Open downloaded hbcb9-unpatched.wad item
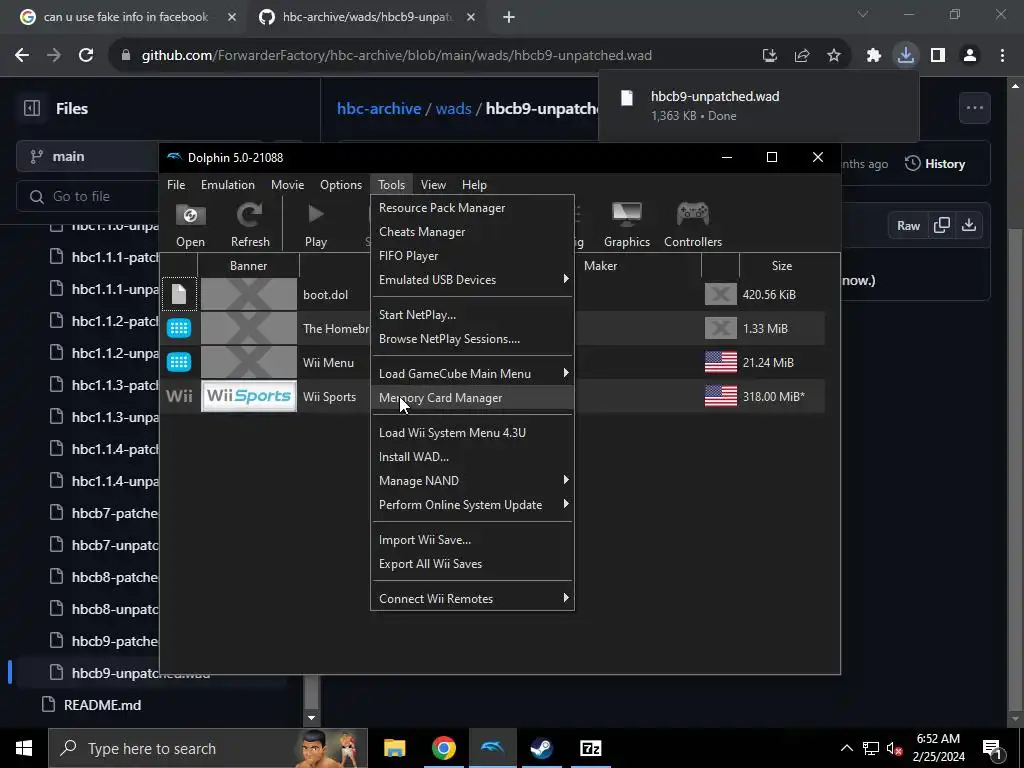 [x=758, y=106]
